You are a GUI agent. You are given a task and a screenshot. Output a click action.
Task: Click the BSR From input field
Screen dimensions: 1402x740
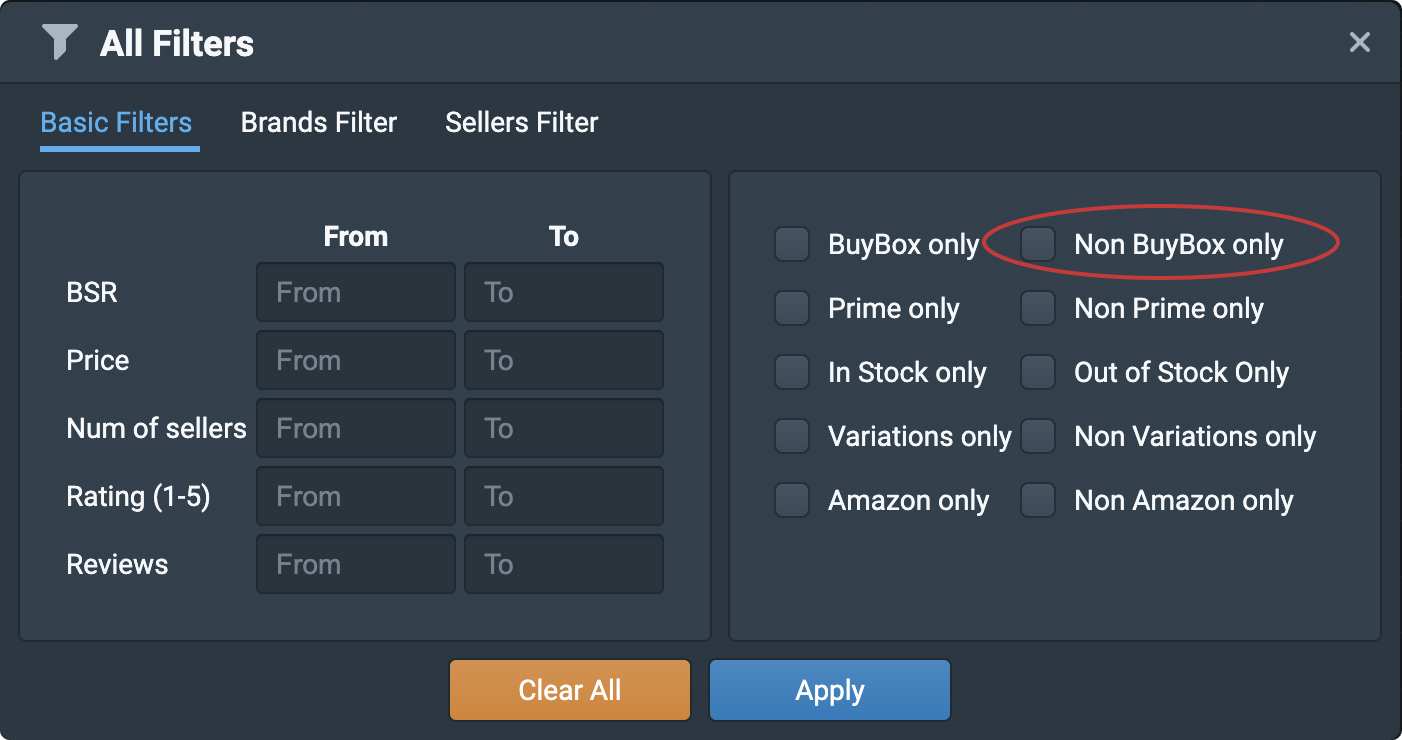[355, 292]
